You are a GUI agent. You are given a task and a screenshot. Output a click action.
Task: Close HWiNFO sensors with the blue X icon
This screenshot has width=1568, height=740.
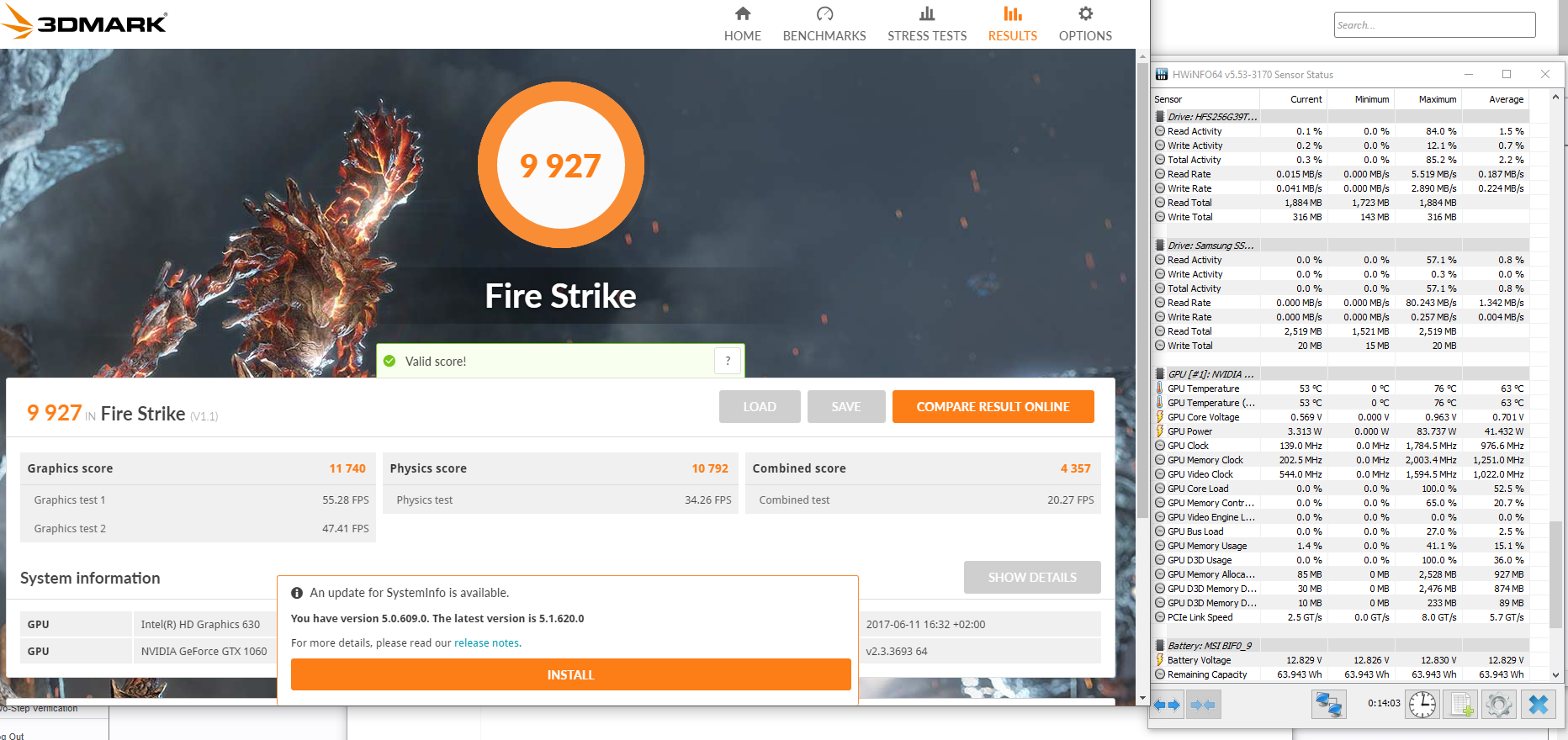click(1539, 705)
